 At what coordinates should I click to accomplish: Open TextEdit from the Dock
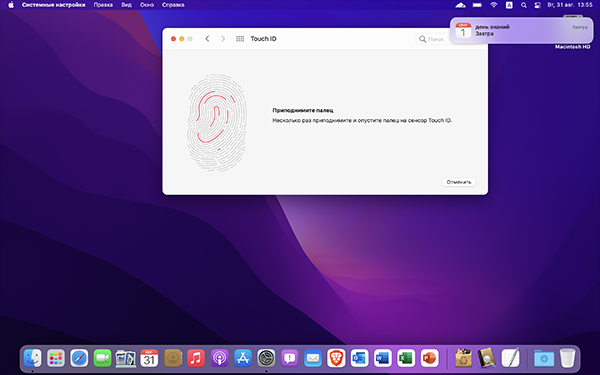pyautogui.click(x=510, y=358)
